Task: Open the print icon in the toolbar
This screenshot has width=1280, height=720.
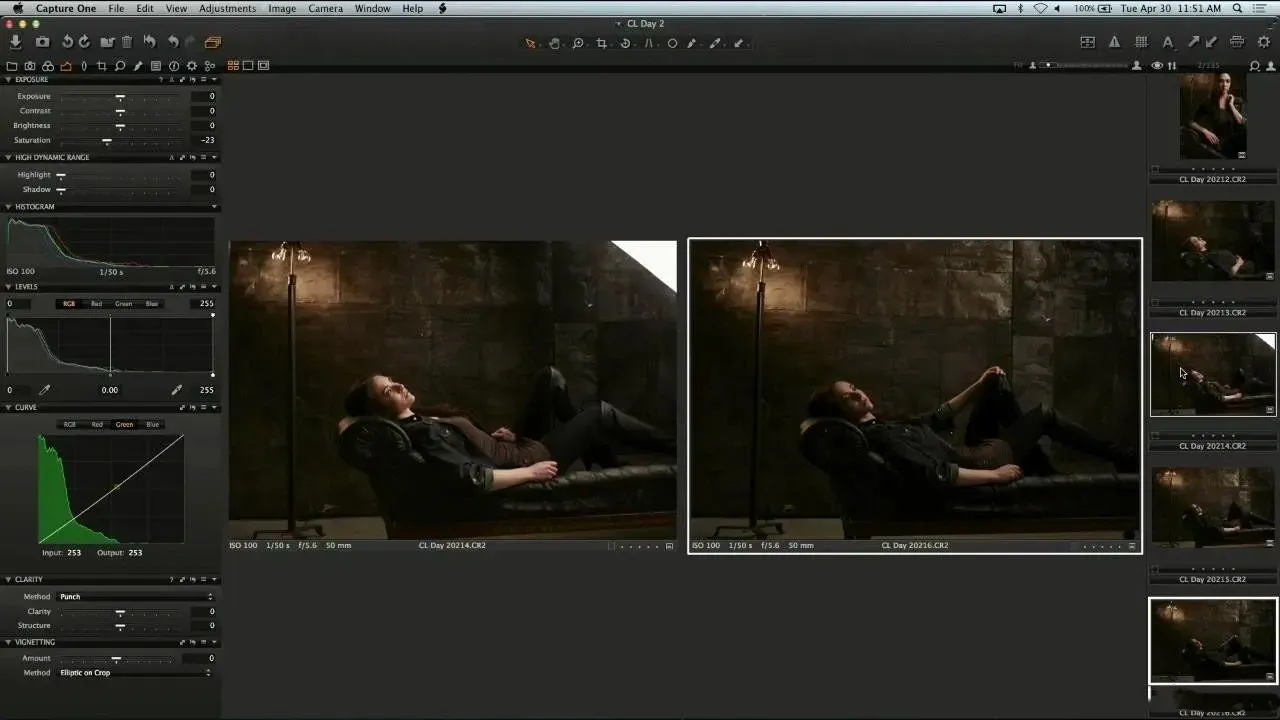Action: click(1237, 42)
